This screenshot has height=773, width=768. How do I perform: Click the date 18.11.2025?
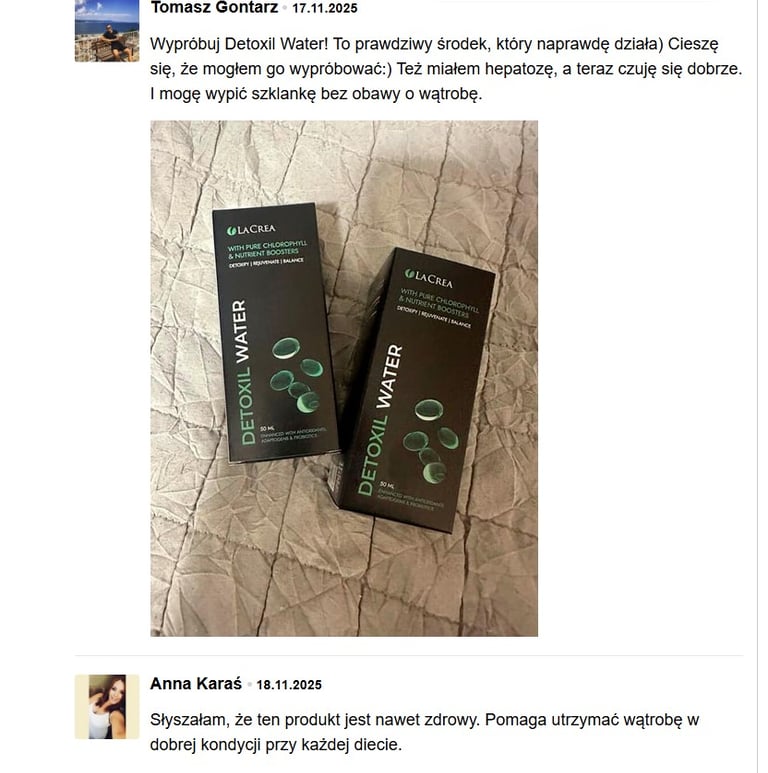pos(289,685)
